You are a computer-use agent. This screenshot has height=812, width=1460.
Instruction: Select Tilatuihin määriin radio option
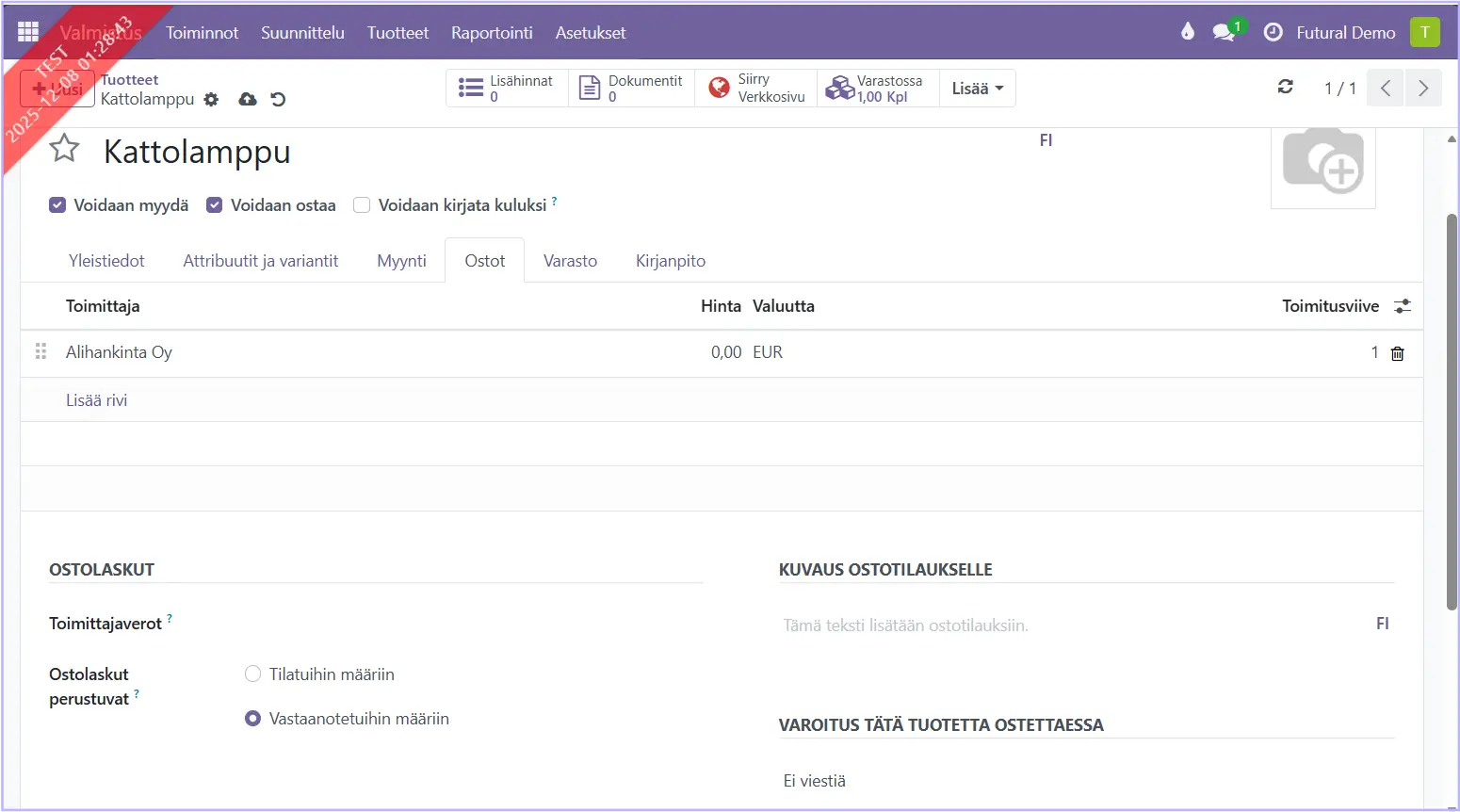(252, 674)
